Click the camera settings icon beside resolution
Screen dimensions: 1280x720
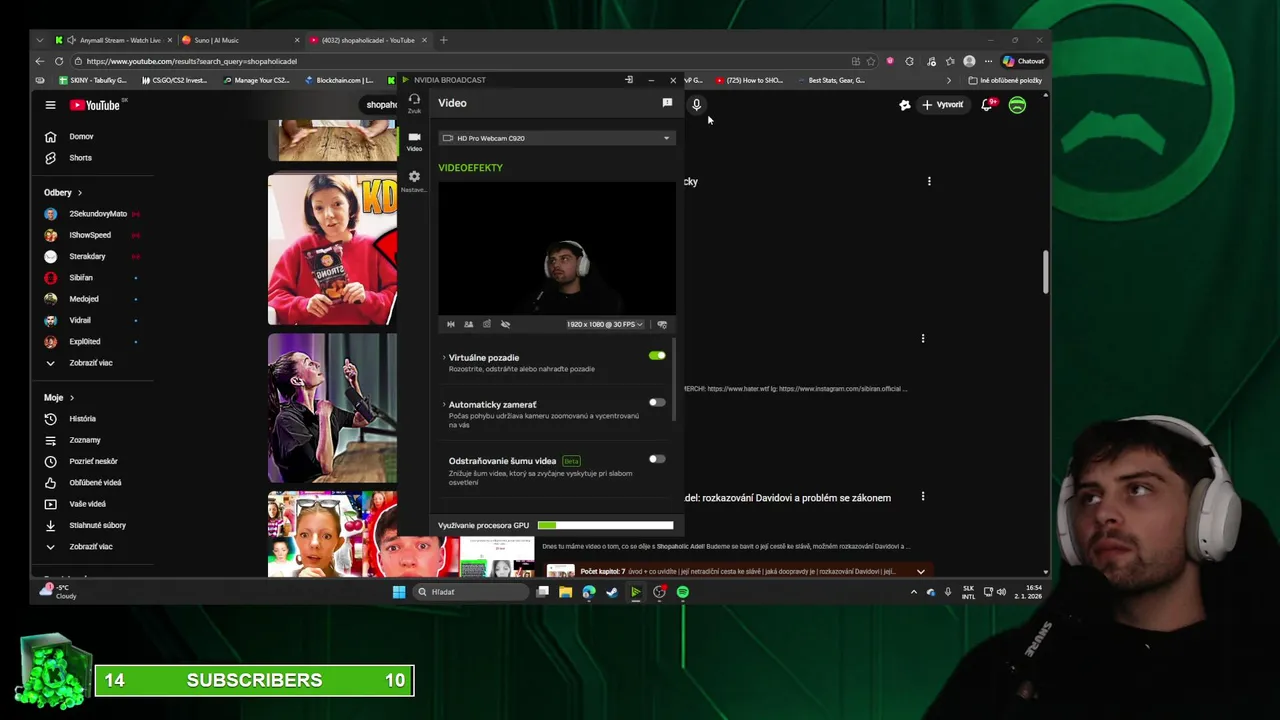[662, 324]
